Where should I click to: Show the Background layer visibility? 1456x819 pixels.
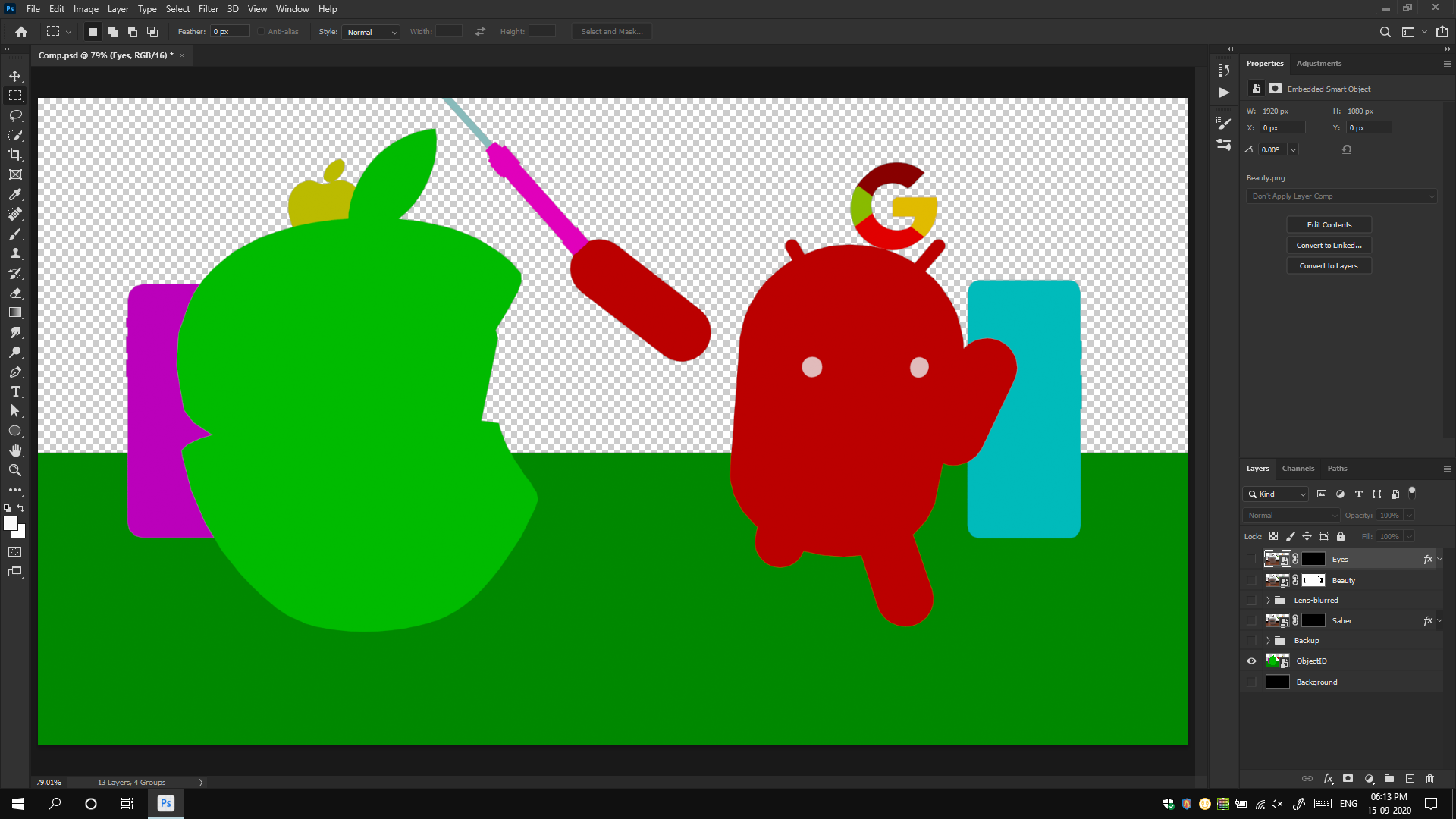(x=1251, y=682)
